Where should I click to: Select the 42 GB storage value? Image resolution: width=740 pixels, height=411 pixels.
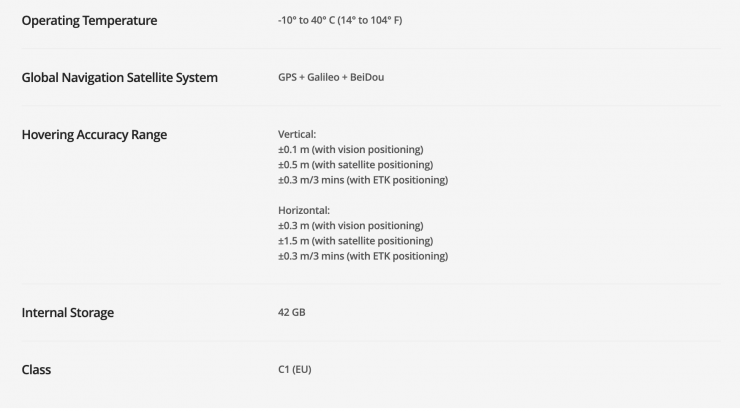[x=291, y=313]
